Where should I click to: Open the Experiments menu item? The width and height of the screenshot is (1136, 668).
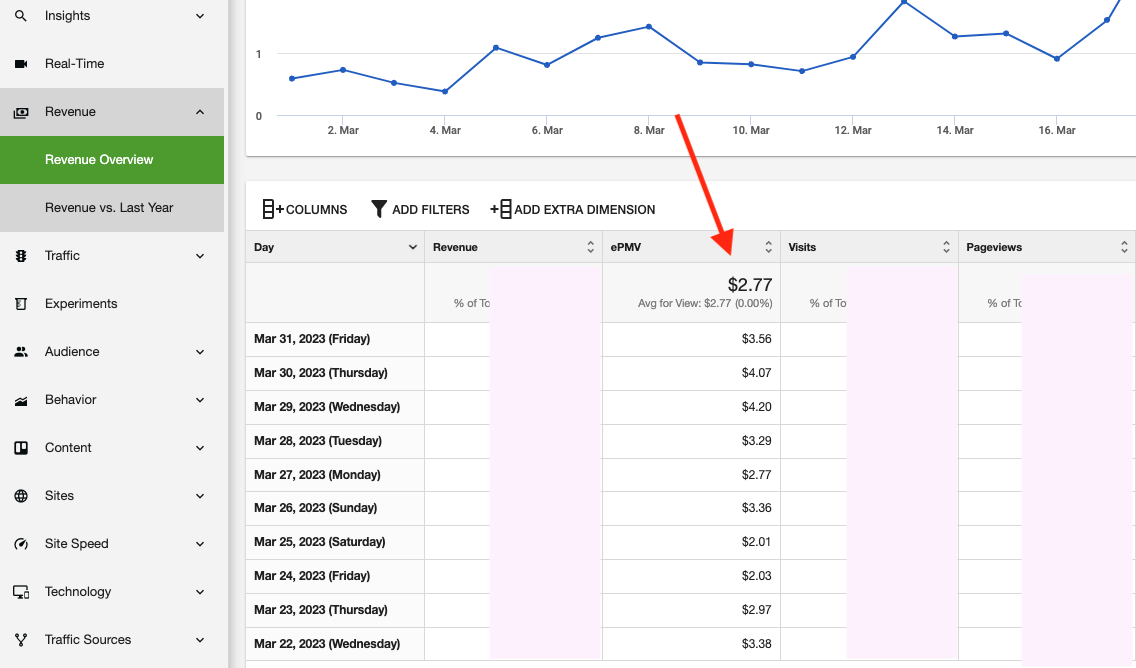[112, 304]
